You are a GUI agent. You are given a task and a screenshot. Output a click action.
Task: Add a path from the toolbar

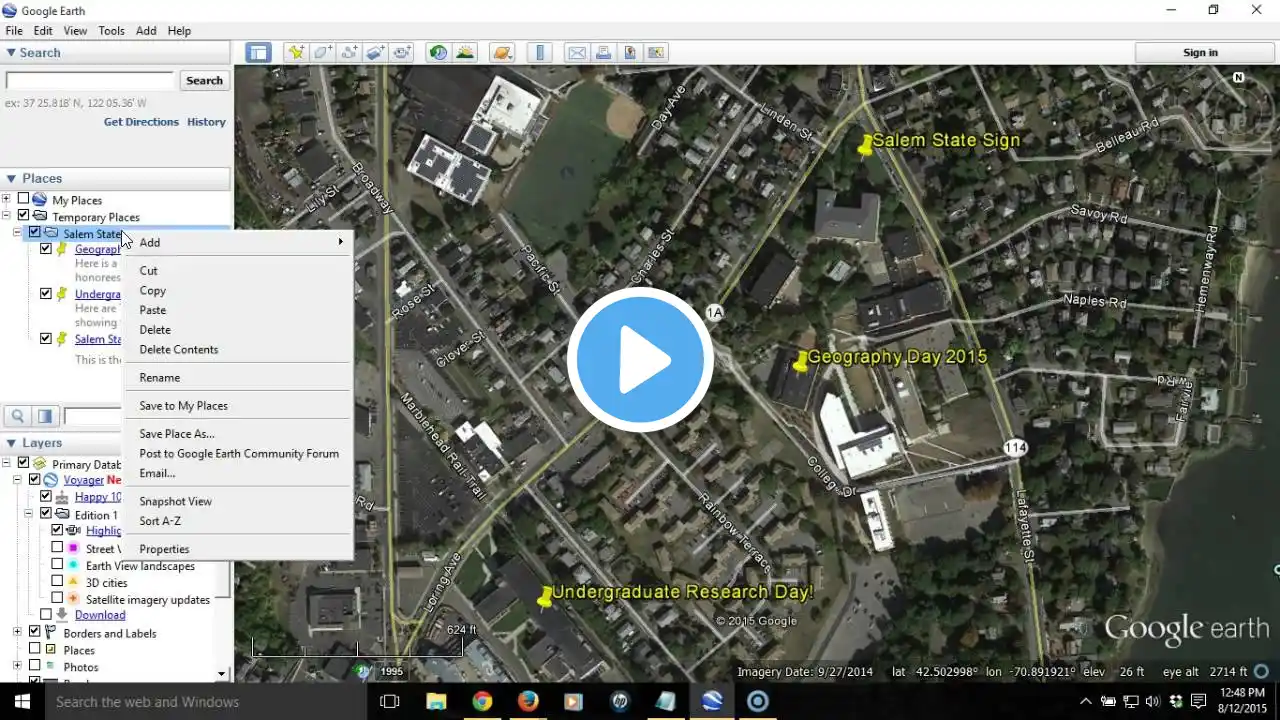click(x=349, y=53)
